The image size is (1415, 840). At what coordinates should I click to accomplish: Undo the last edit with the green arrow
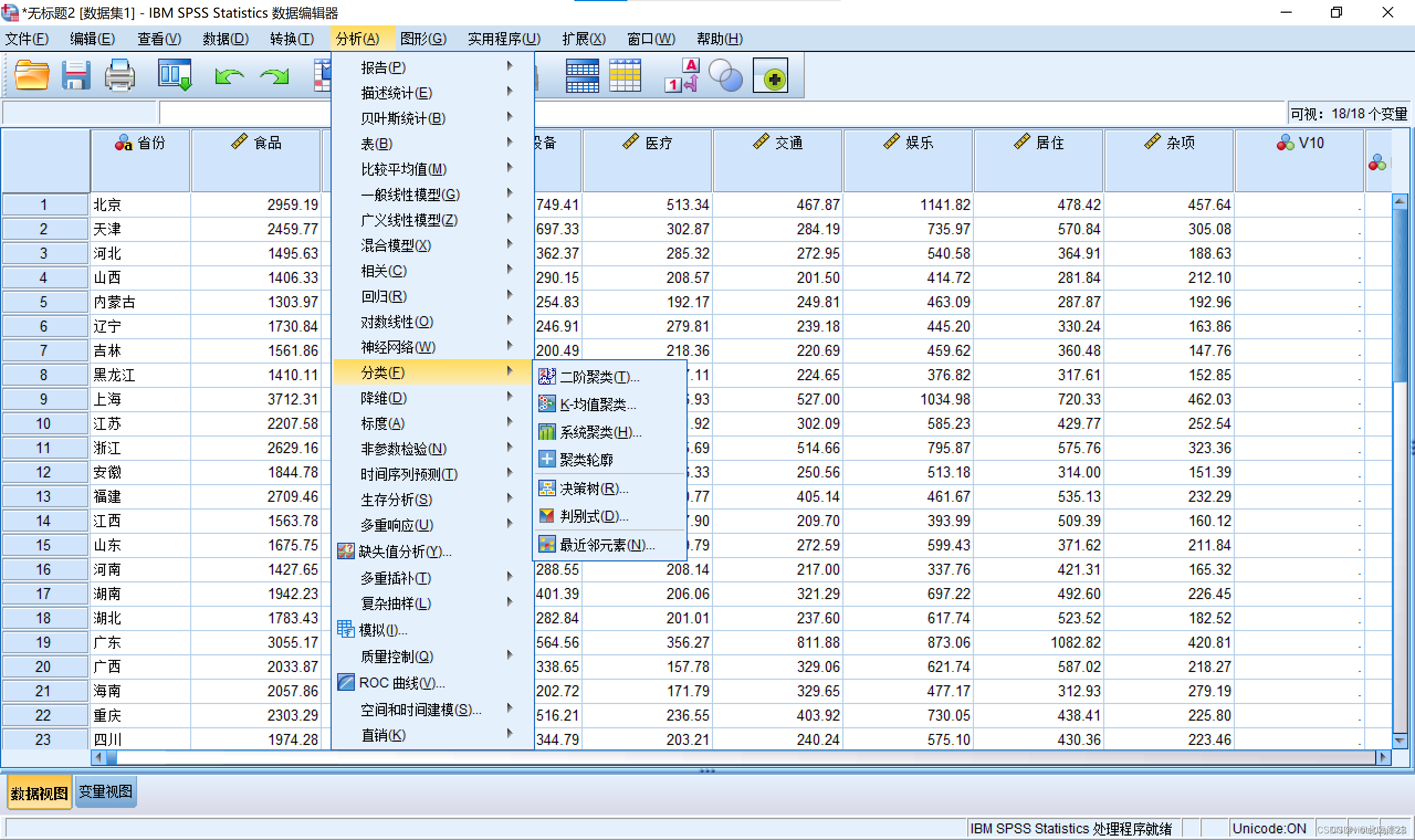[229, 74]
